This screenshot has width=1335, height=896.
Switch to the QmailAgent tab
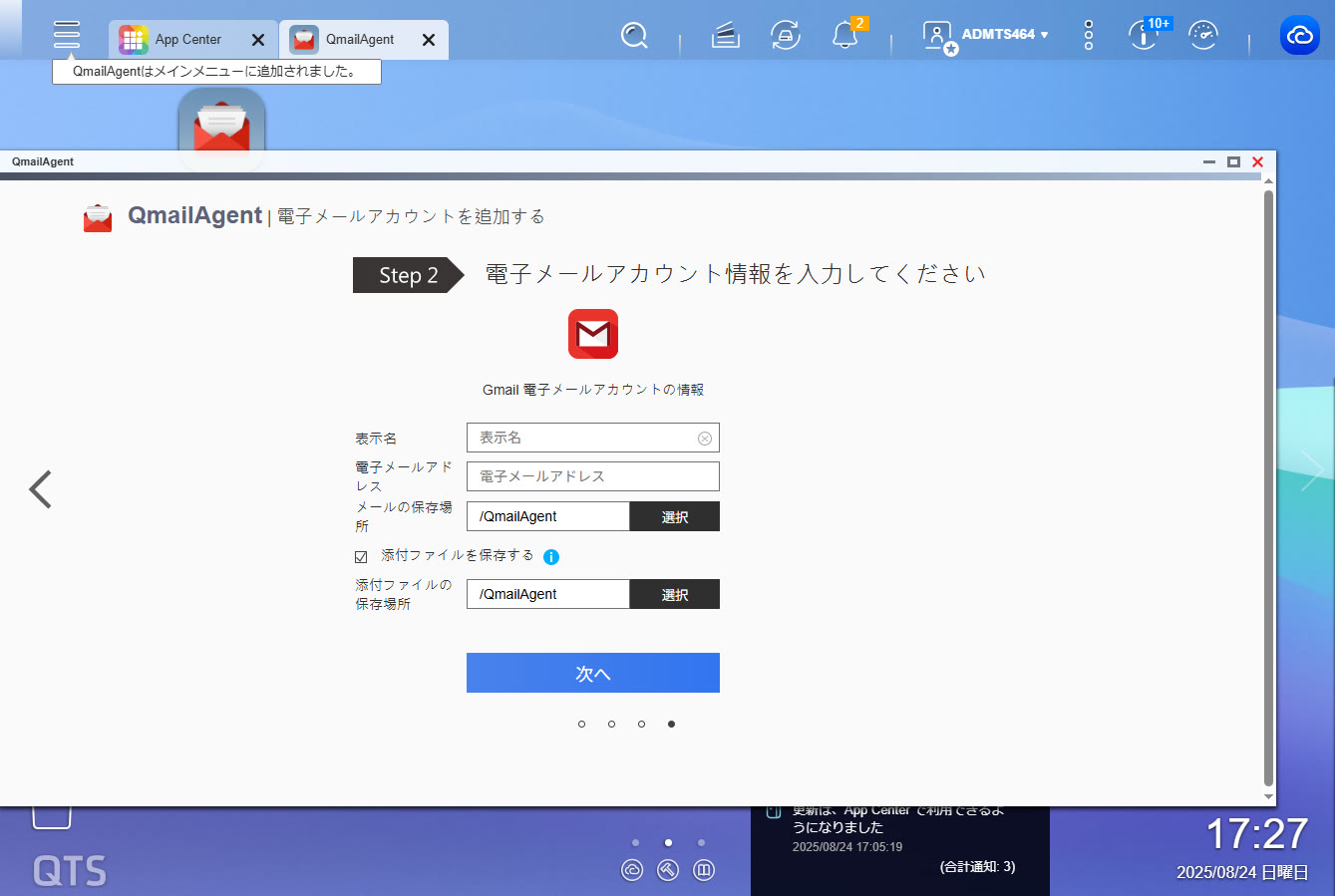coord(351,40)
